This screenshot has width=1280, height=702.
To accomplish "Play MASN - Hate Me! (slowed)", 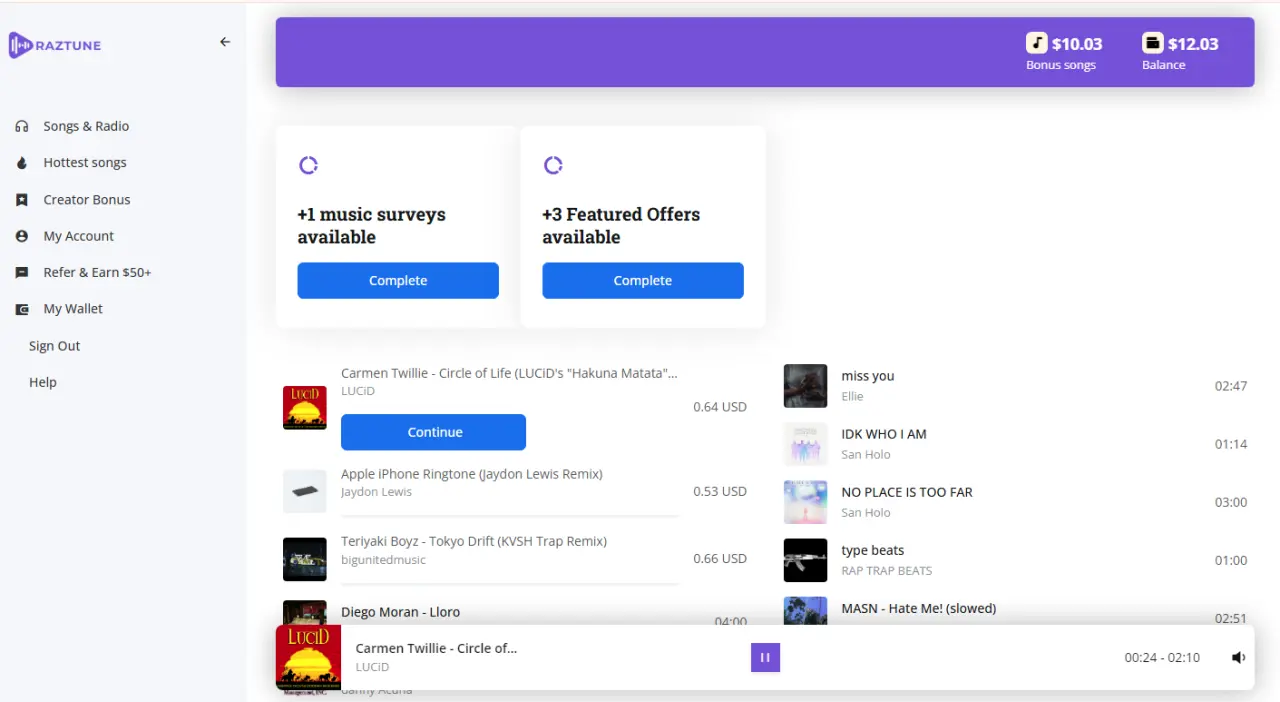I will pos(919,608).
